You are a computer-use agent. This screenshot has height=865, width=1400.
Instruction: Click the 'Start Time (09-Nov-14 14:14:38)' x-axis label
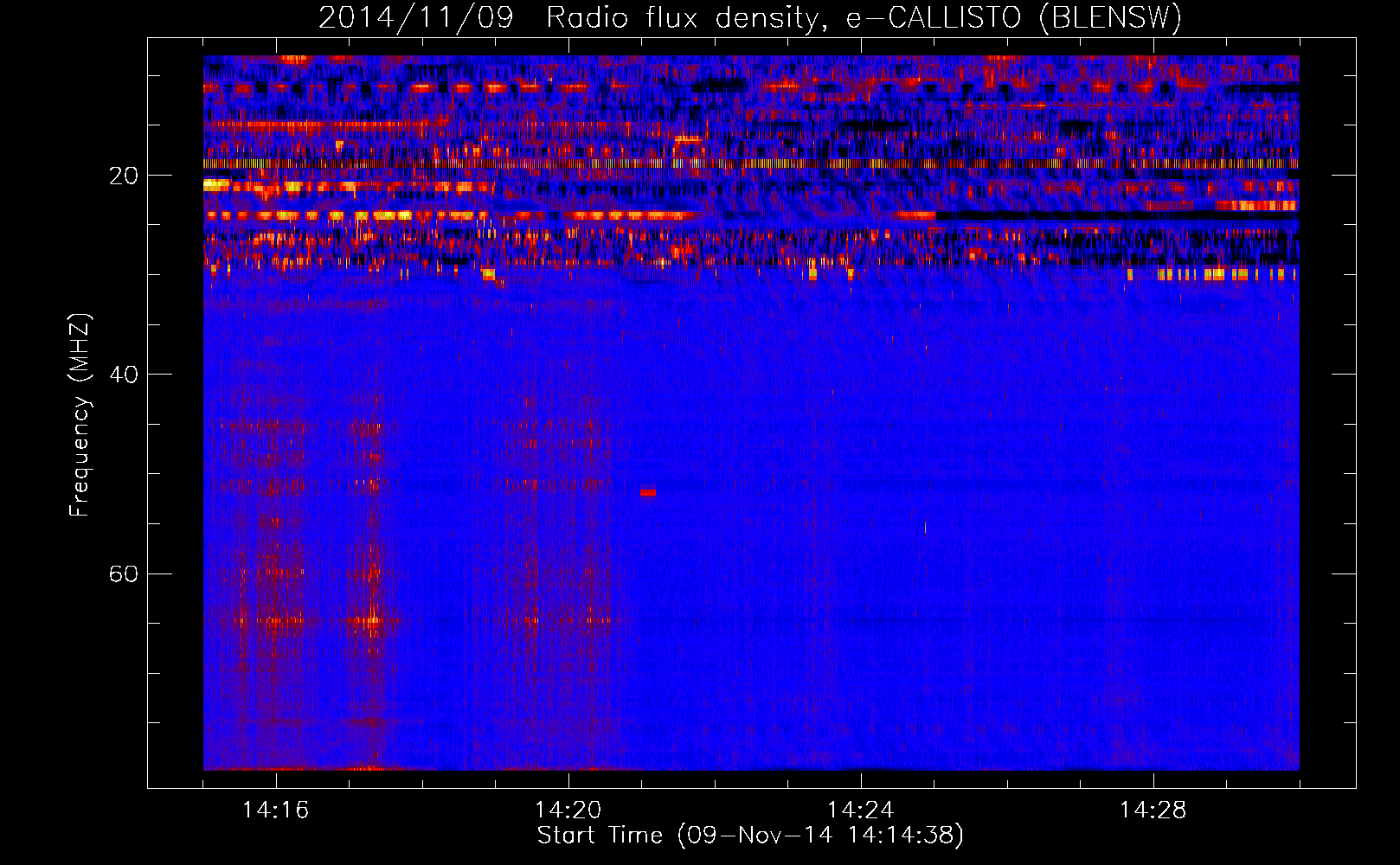(x=750, y=836)
